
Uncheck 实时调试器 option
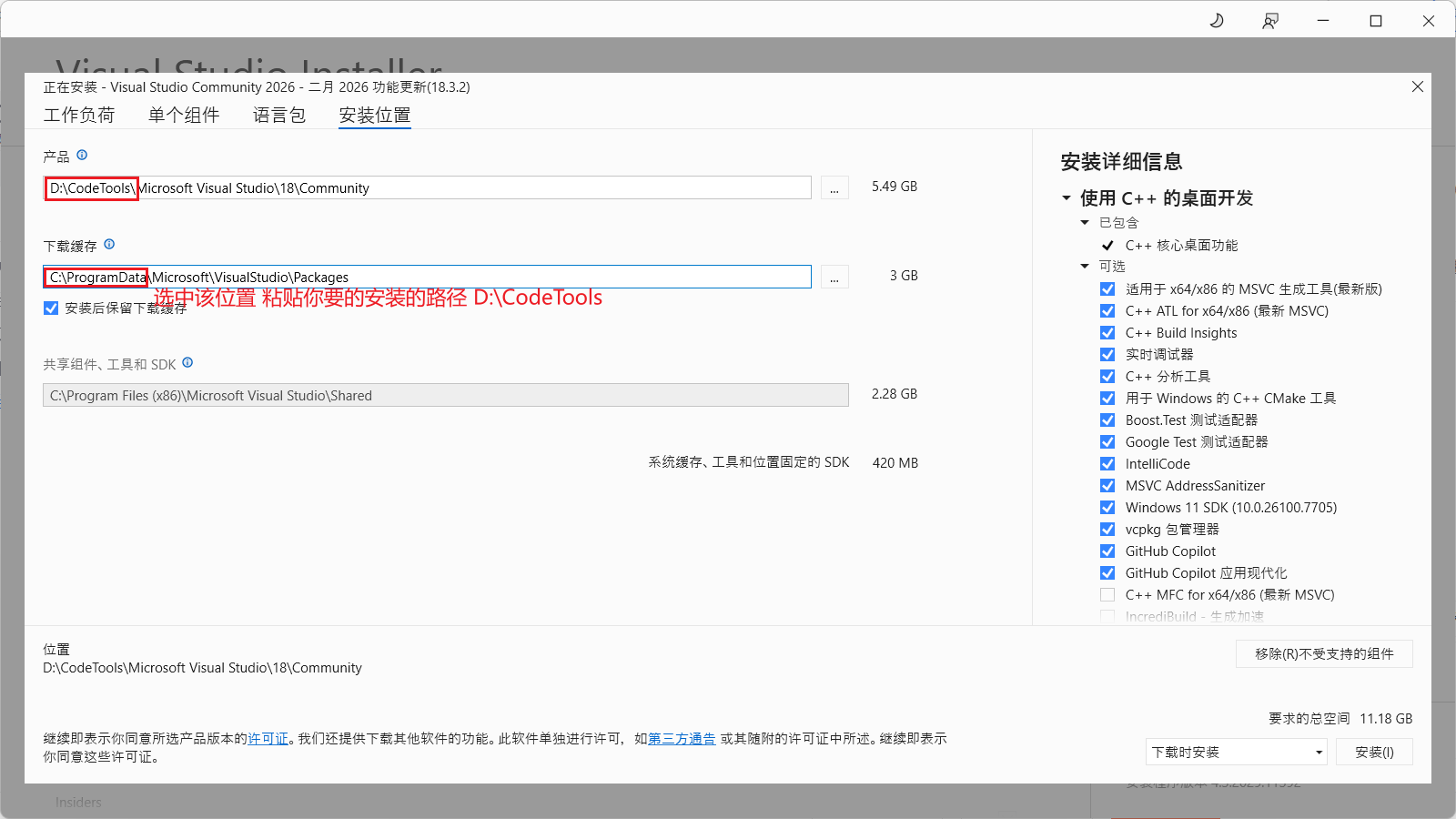1107,355
